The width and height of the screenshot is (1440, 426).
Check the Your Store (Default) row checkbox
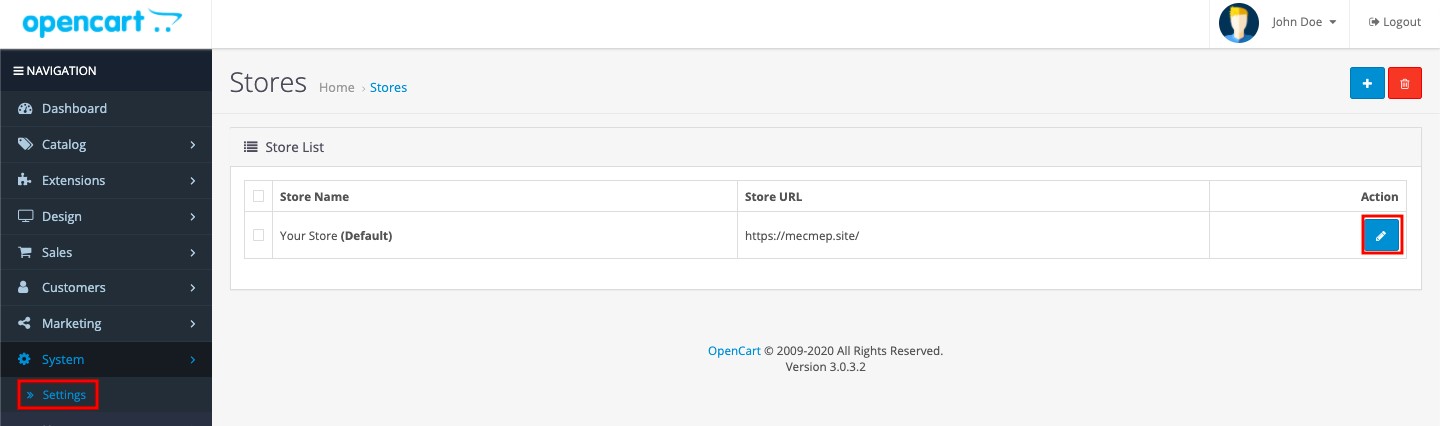click(x=259, y=235)
